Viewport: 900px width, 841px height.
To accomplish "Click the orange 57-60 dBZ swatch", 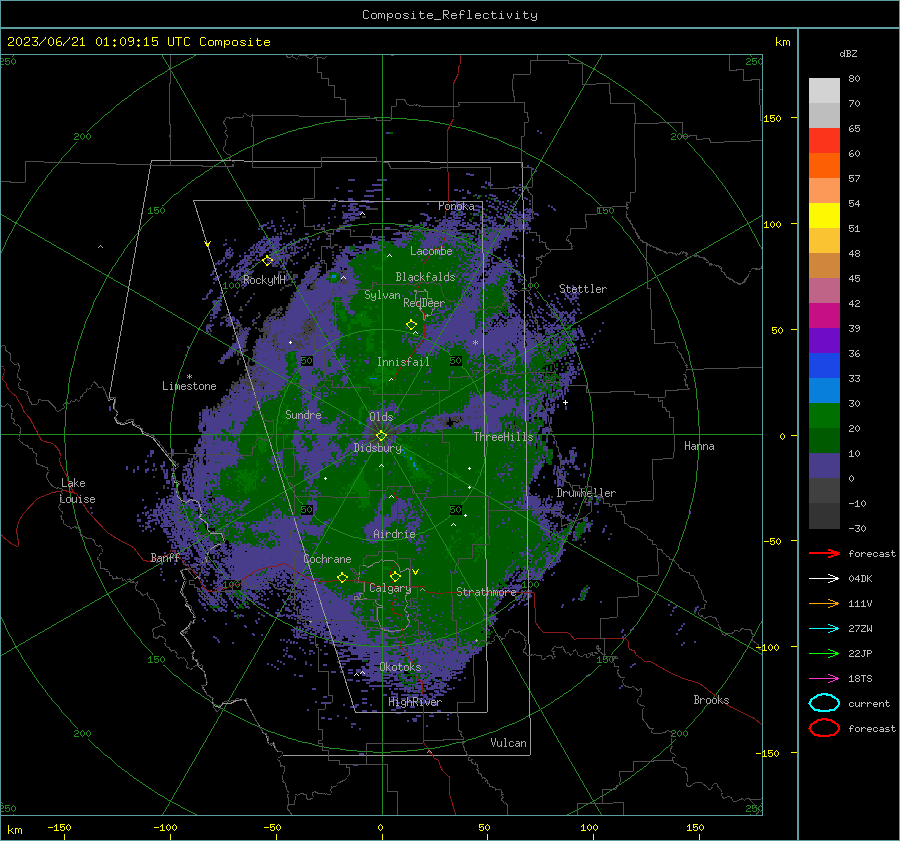I will 824,165.
